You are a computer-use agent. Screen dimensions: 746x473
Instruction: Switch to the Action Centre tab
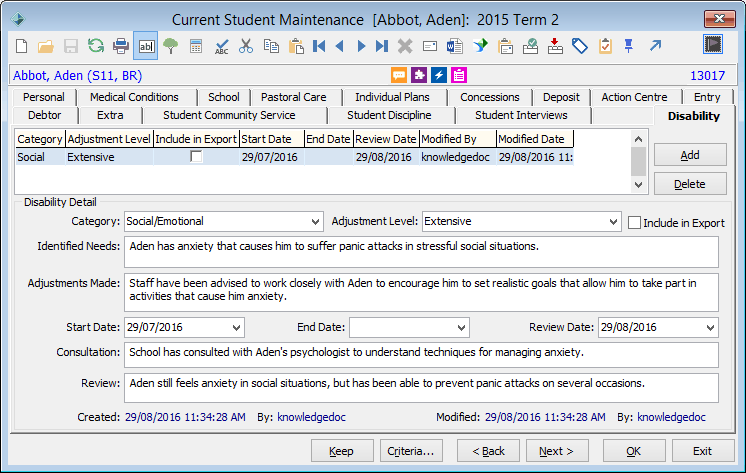(x=634, y=97)
